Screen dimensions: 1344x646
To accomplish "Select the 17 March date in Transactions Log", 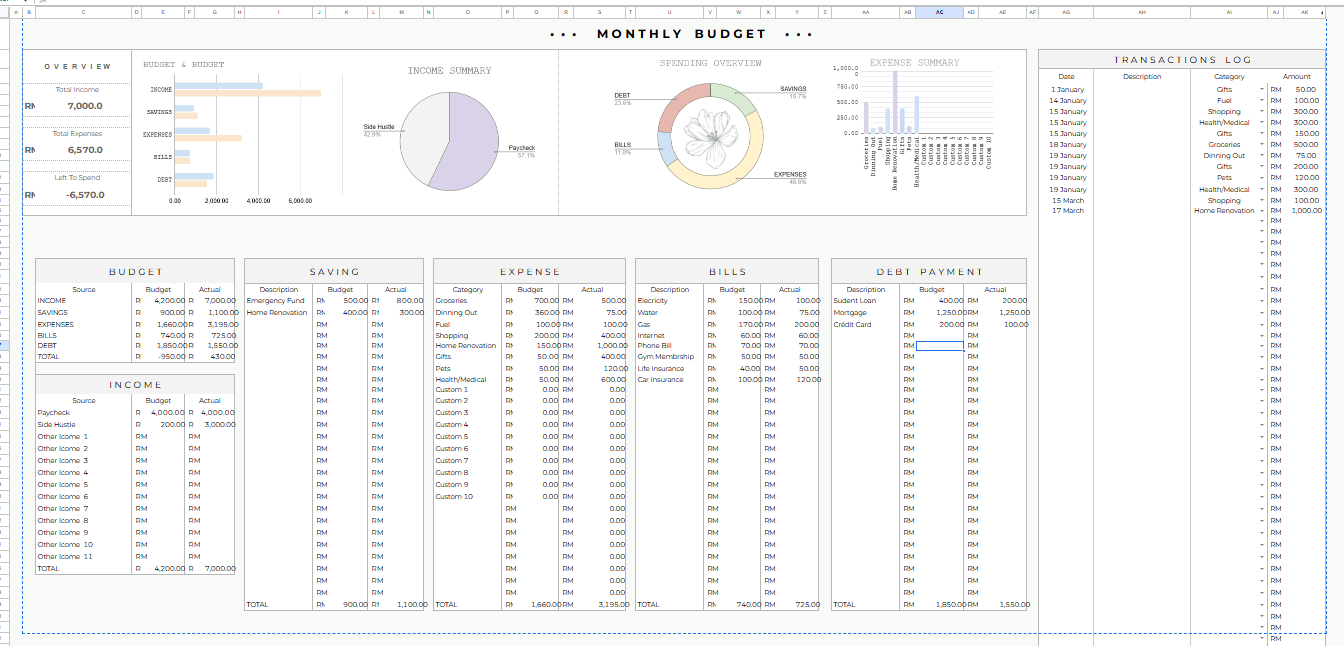I will 1067,211.
